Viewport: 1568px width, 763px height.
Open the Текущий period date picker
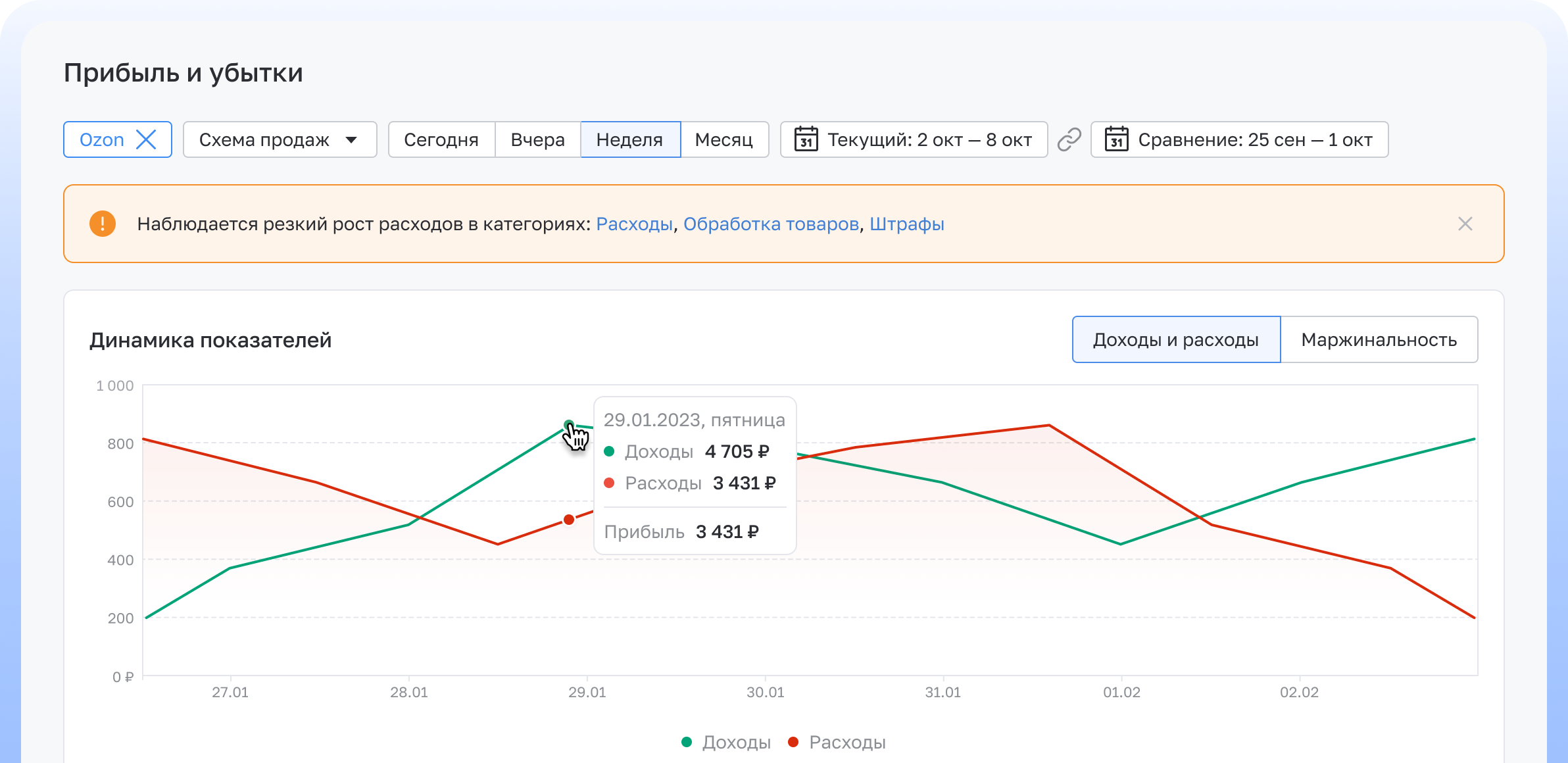tap(929, 139)
